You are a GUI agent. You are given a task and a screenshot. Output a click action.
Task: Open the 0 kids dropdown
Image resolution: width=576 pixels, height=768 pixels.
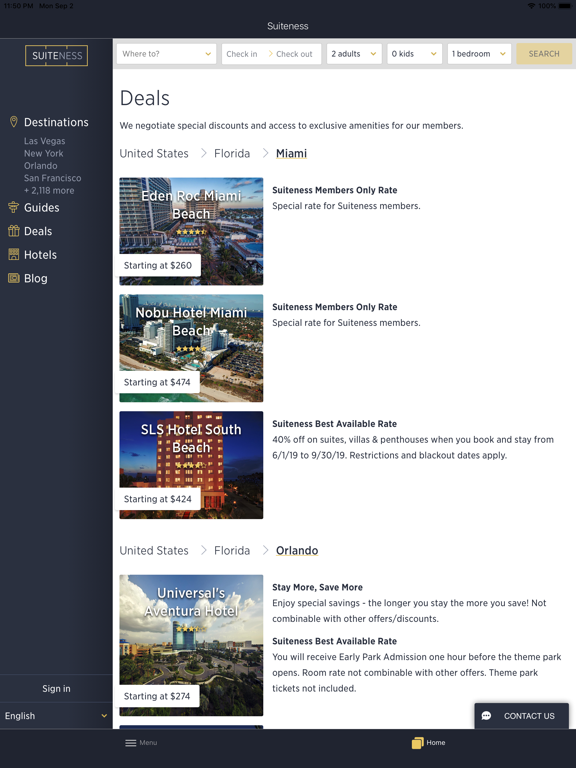pyautogui.click(x=414, y=54)
